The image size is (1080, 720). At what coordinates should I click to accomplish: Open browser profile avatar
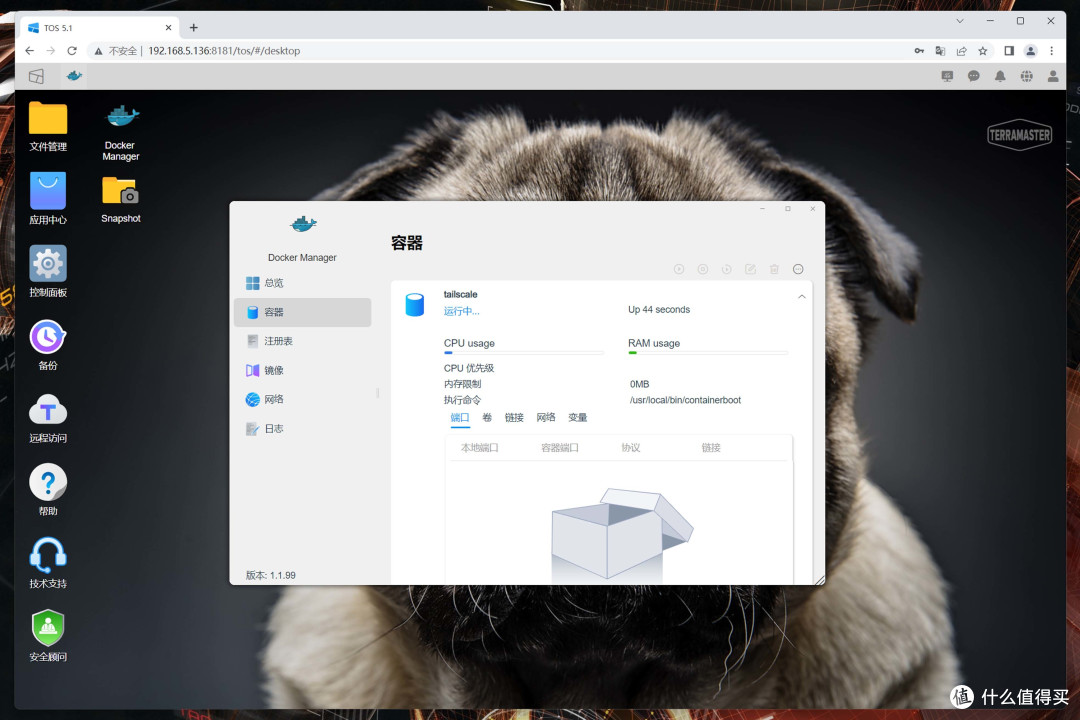coord(1030,51)
